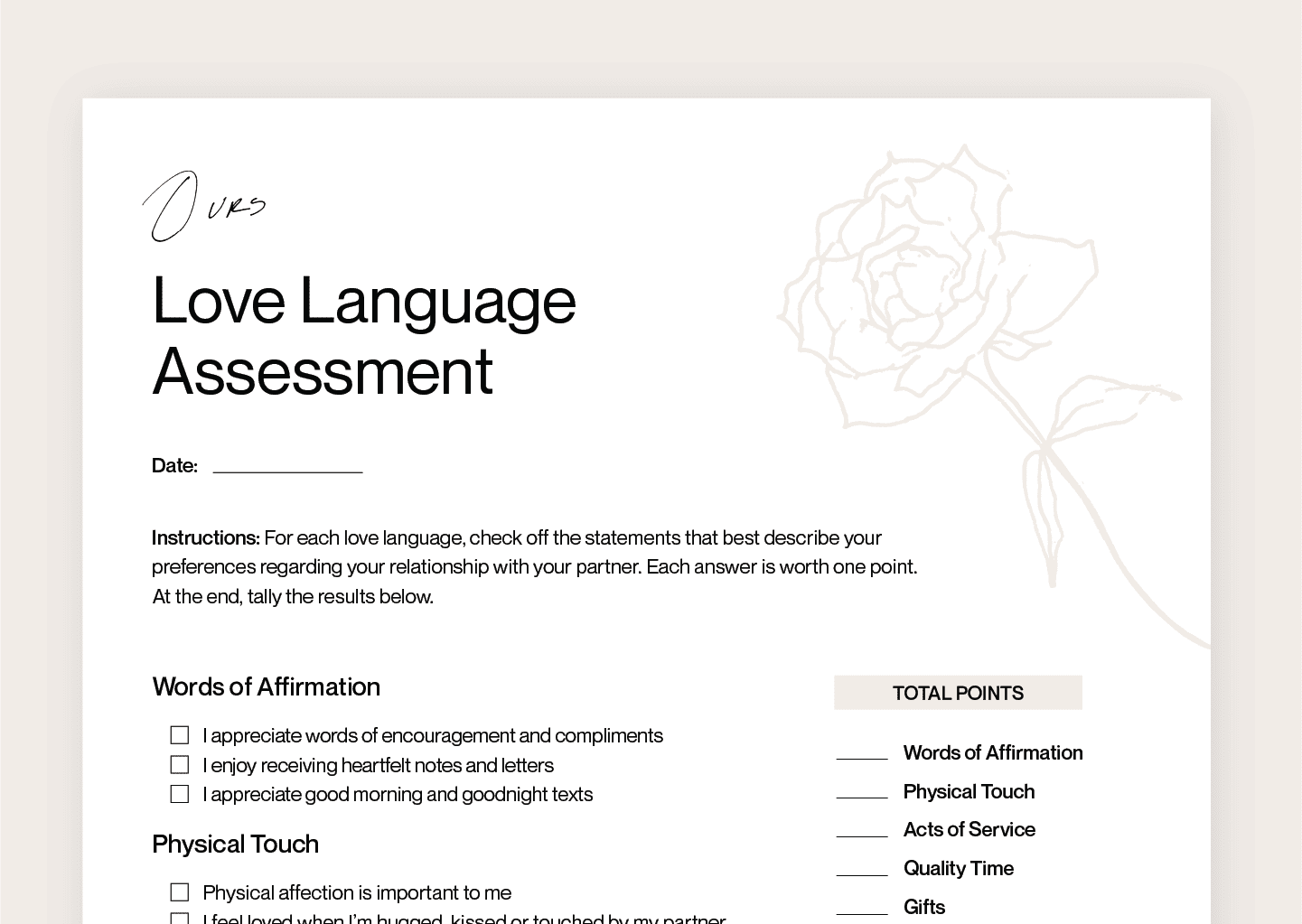Image resolution: width=1302 pixels, height=924 pixels.
Task: Check 'I appreciate words of encouragement and compliments'
Action: click(x=180, y=735)
